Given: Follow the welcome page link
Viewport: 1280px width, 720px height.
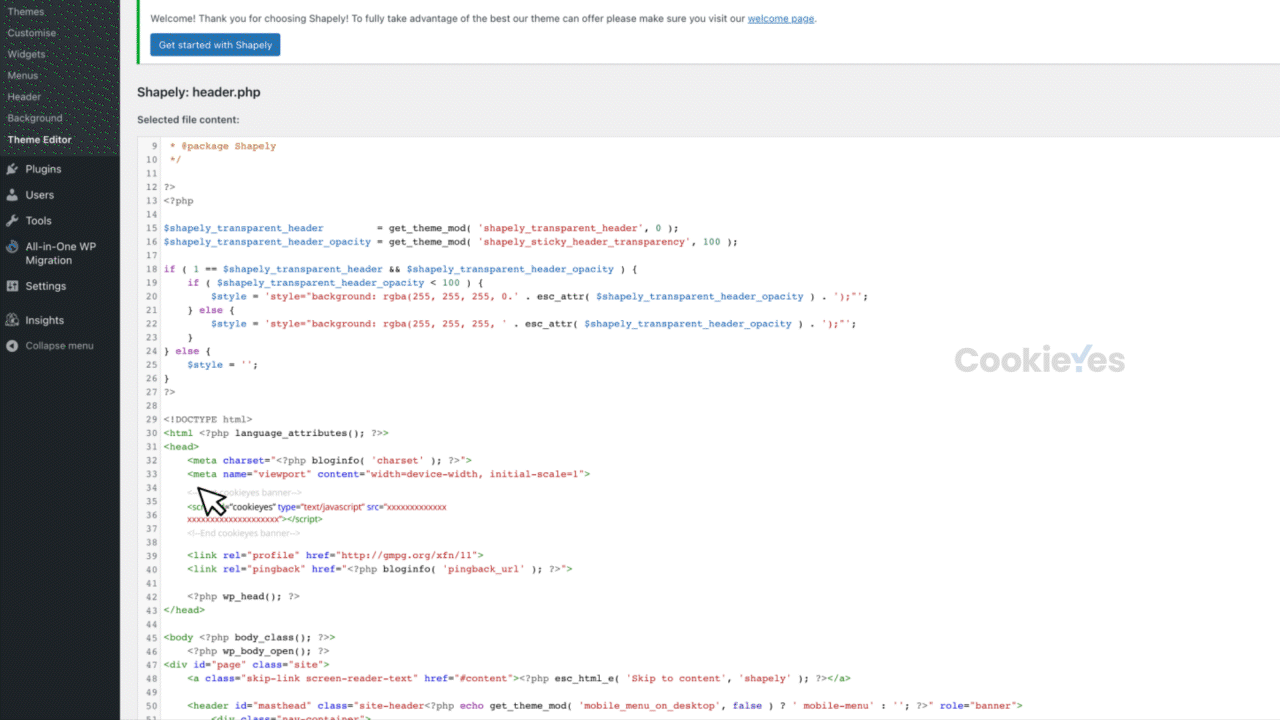Looking at the screenshot, I should pos(780,18).
